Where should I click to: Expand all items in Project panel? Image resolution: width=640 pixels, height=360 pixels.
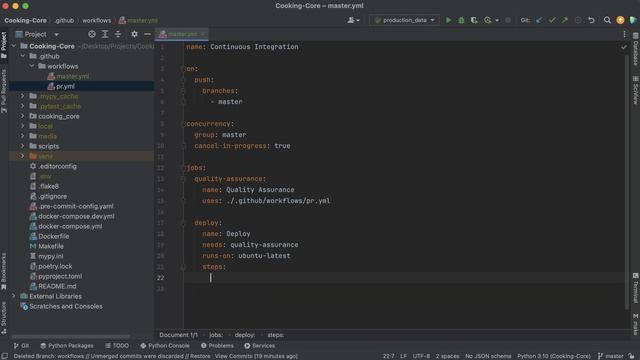105,34
